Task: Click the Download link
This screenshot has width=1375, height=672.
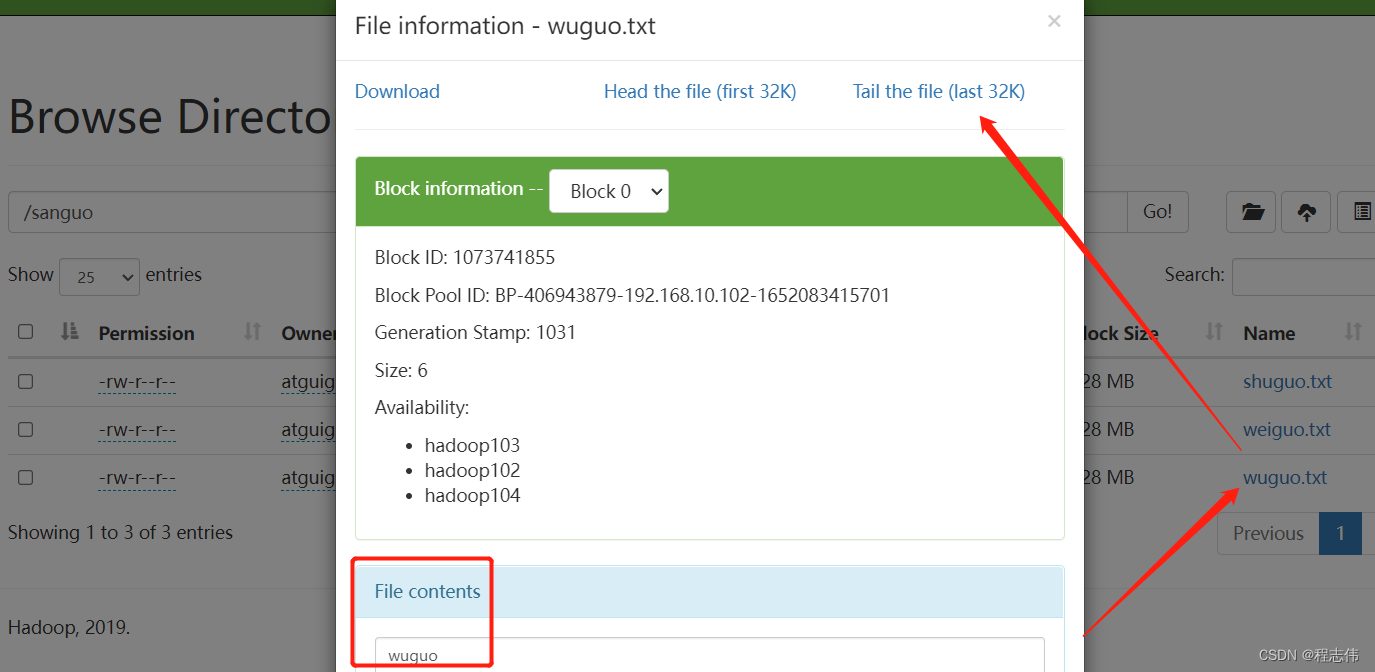Action: 397,91
